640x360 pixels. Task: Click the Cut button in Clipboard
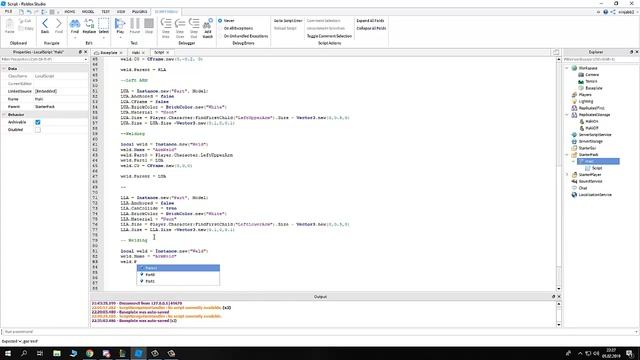tap(26, 21)
